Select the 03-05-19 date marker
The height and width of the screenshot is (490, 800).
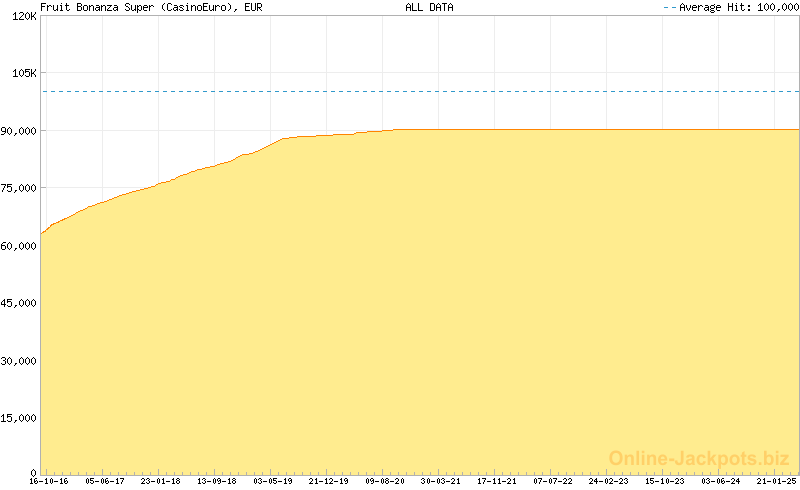coord(273,481)
